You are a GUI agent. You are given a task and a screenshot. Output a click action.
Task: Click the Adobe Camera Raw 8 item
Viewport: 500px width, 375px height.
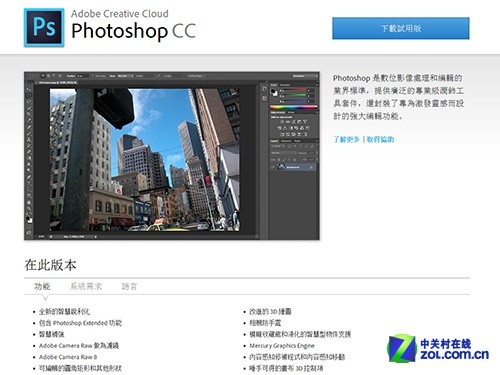(68, 357)
